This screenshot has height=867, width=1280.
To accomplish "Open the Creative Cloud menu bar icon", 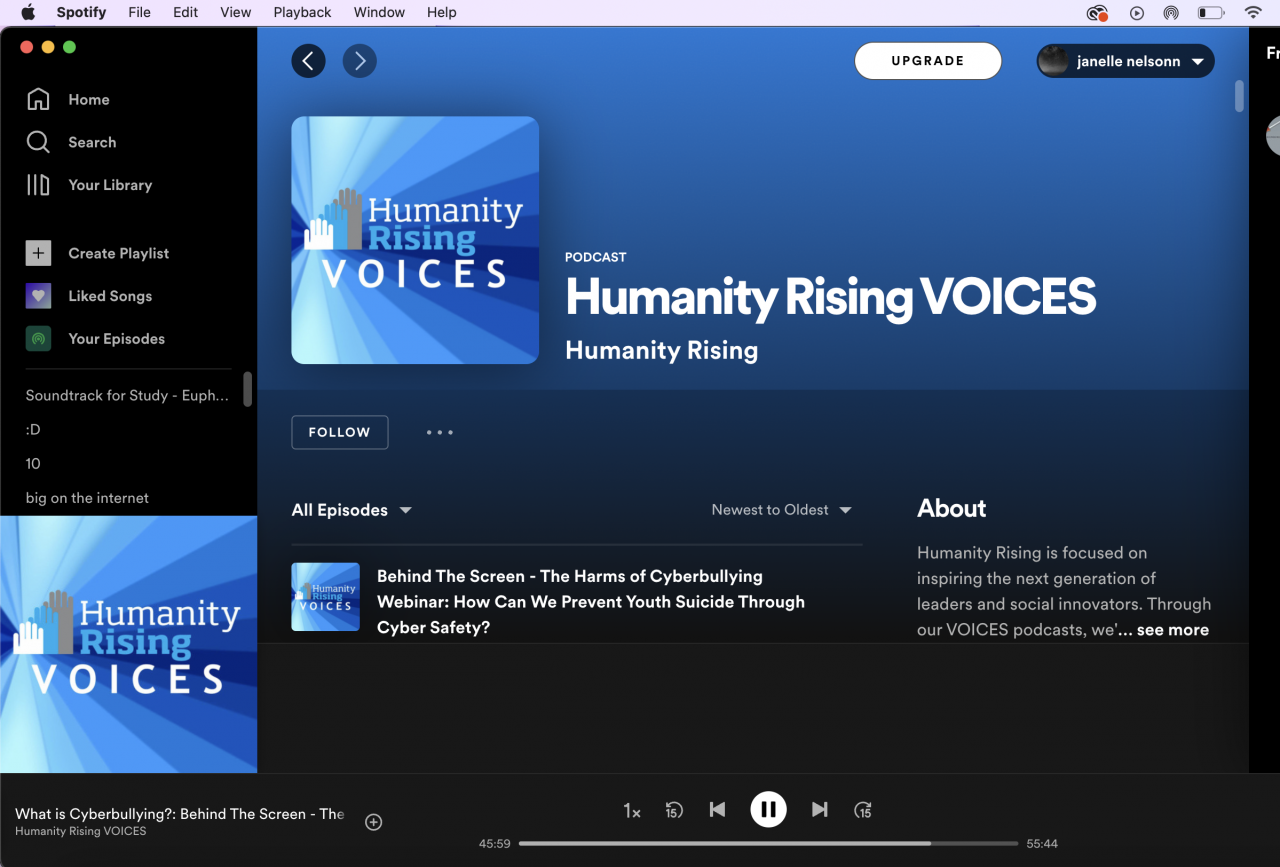I will (1097, 13).
